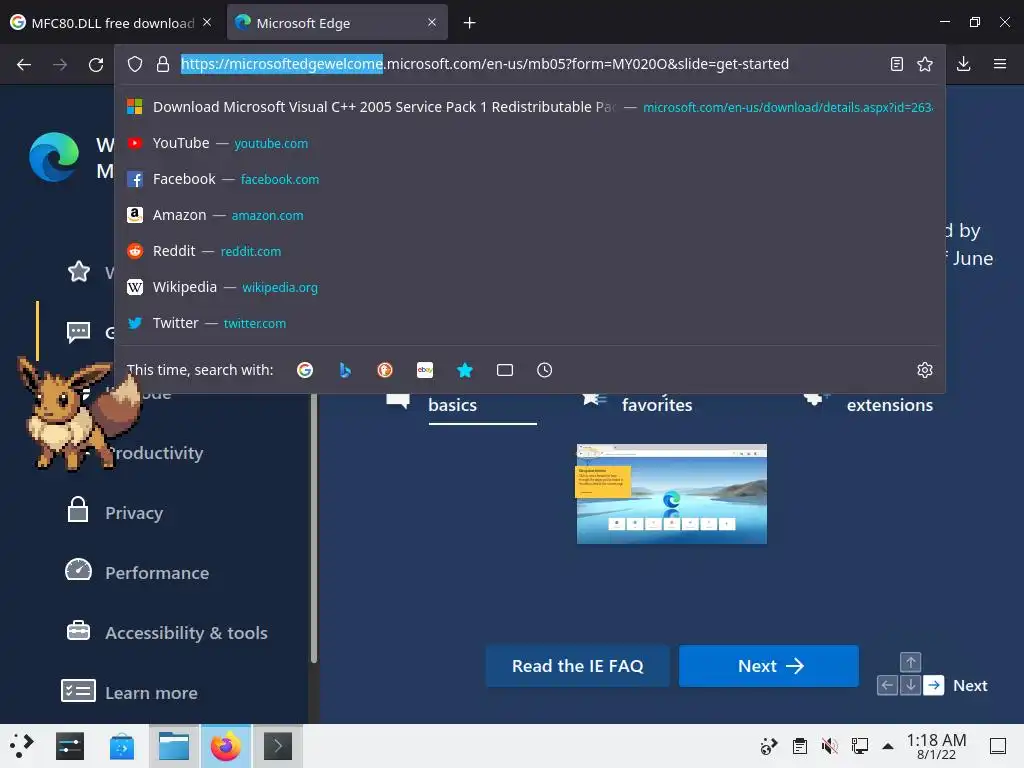The height and width of the screenshot is (768, 1024).
Task: Toggle reader view in the address bar
Action: click(x=897, y=64)
